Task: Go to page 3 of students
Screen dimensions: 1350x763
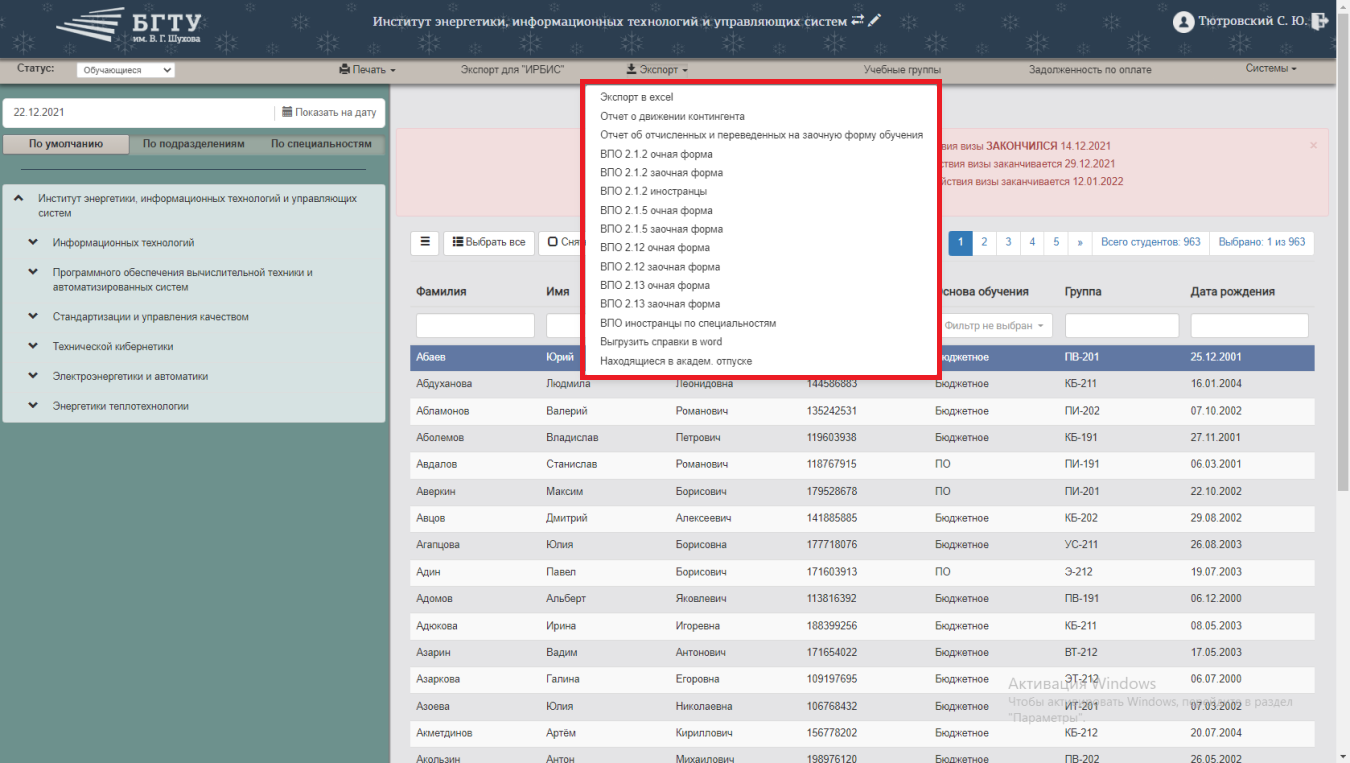Action: [x=1008, y=242]
